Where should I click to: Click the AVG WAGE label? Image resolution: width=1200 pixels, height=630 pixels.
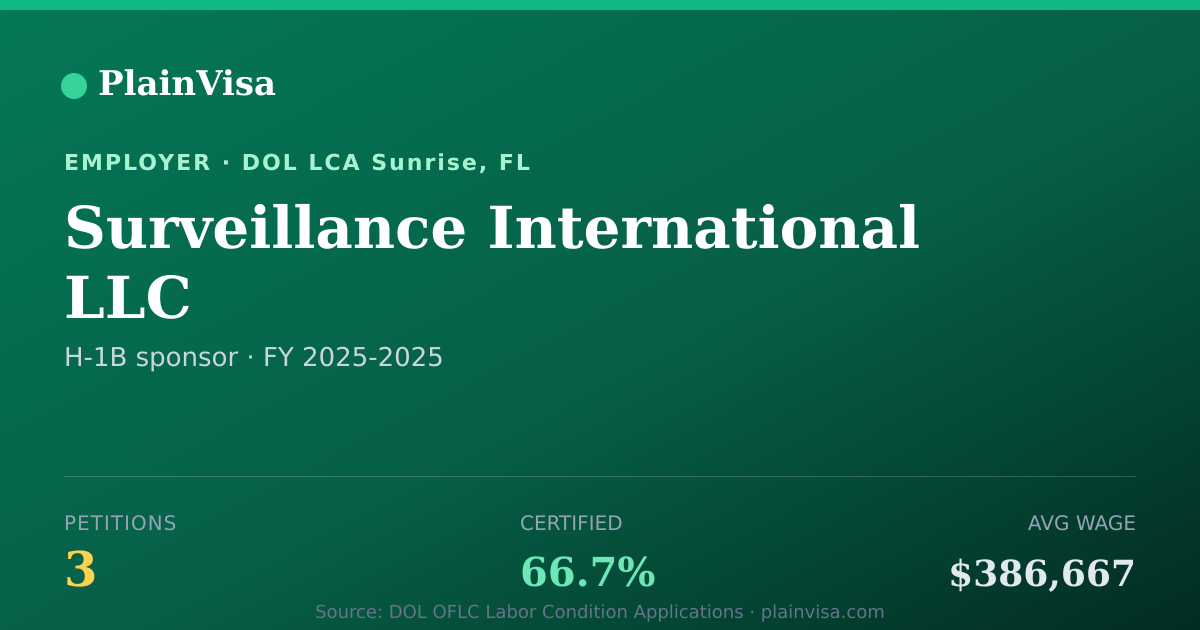tap(1081, 524)
